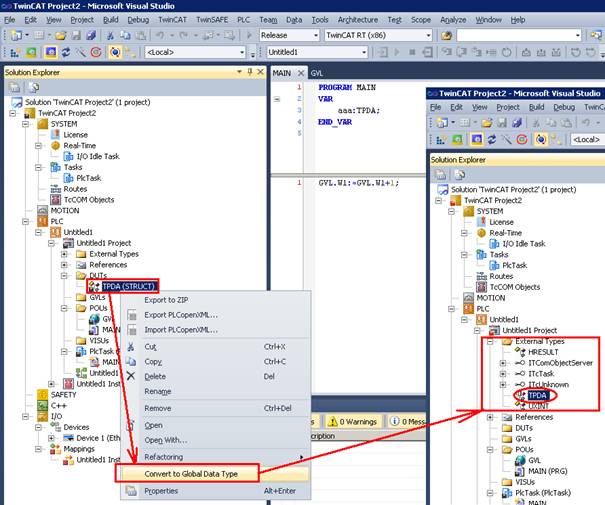Click Export PLCopenXML in context menu
This screenshot has width=605, height=505.
tap(181, 314)
